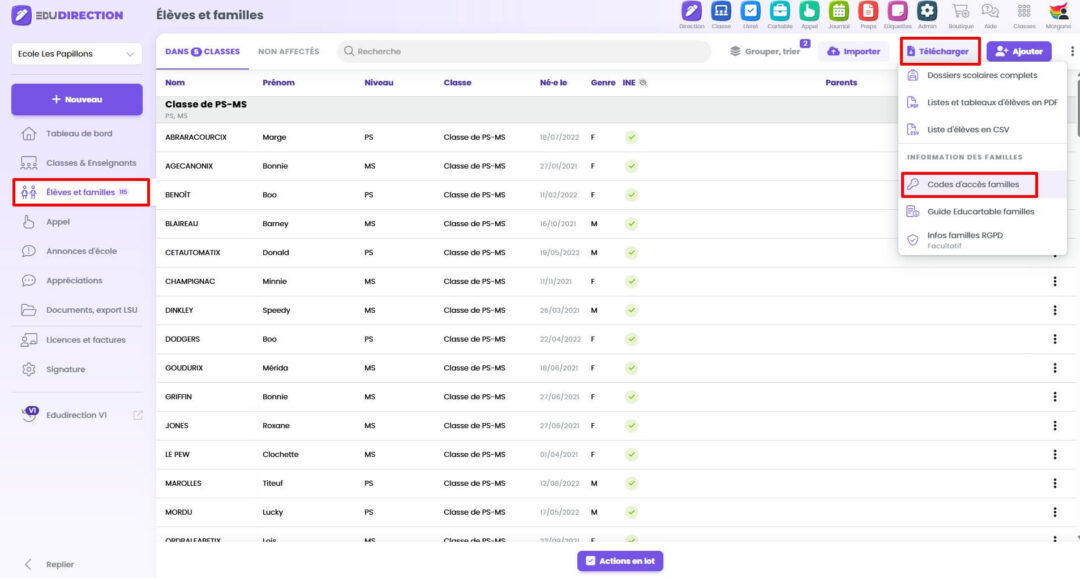Choose Liste d'élèves en CSV

982,130
